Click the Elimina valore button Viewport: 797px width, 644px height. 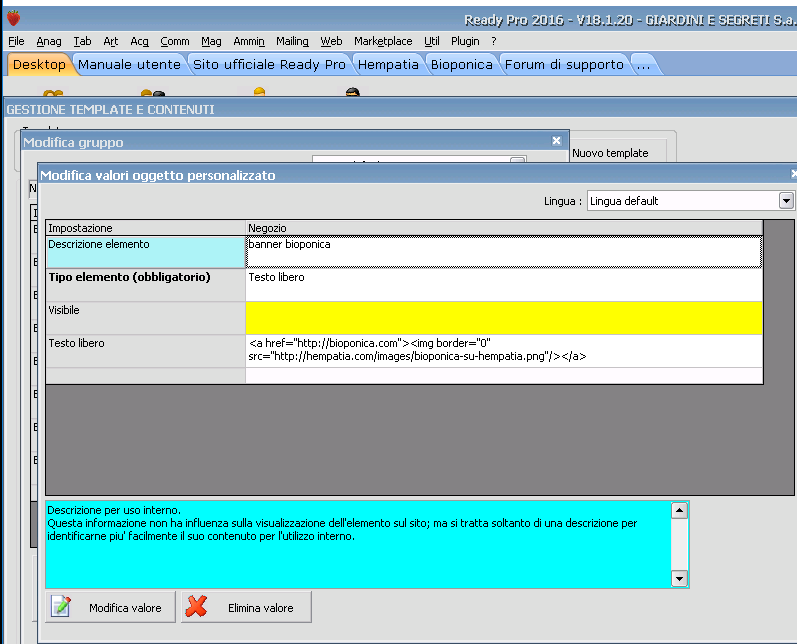pos(246,607)
